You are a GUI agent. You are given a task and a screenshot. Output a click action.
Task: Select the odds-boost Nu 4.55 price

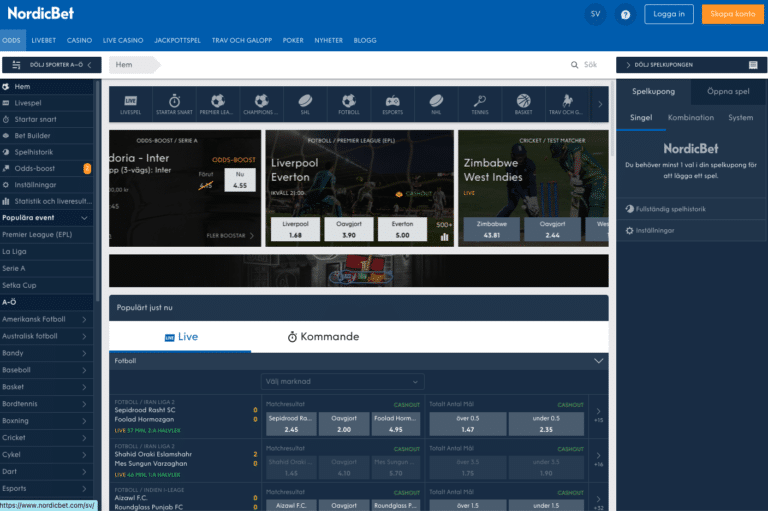(x=240, y=180)
